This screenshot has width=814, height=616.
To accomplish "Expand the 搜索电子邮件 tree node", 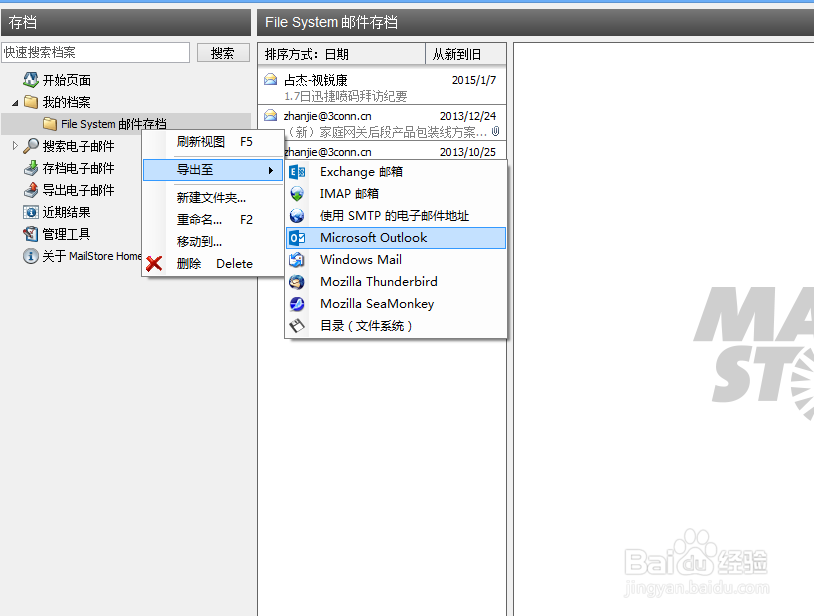I will [15, 146].
